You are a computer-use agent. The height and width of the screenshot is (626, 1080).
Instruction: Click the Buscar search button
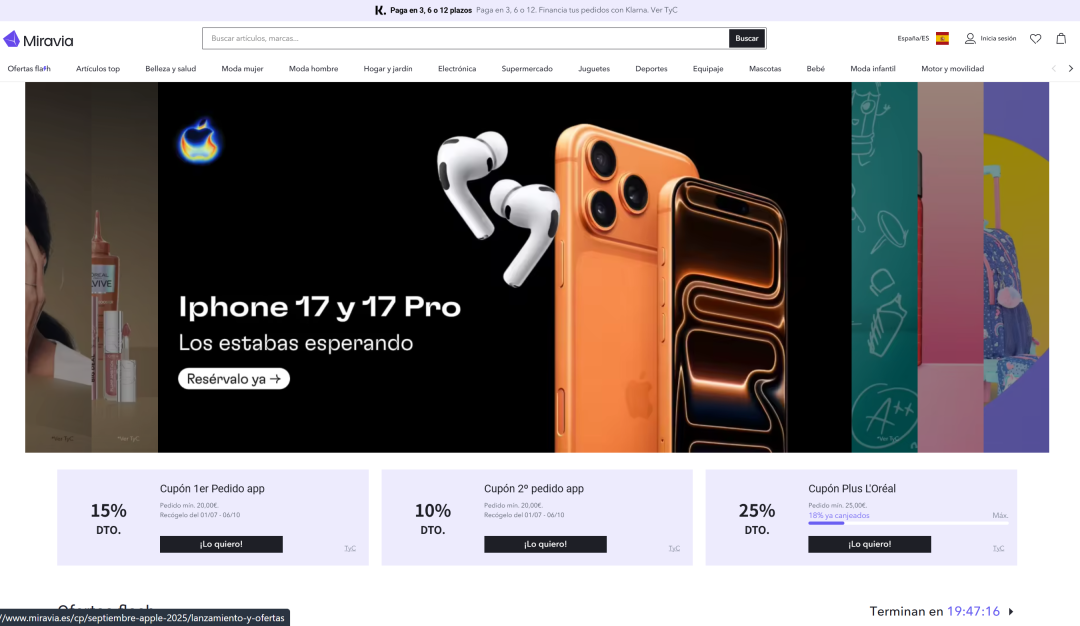[747, 39]
